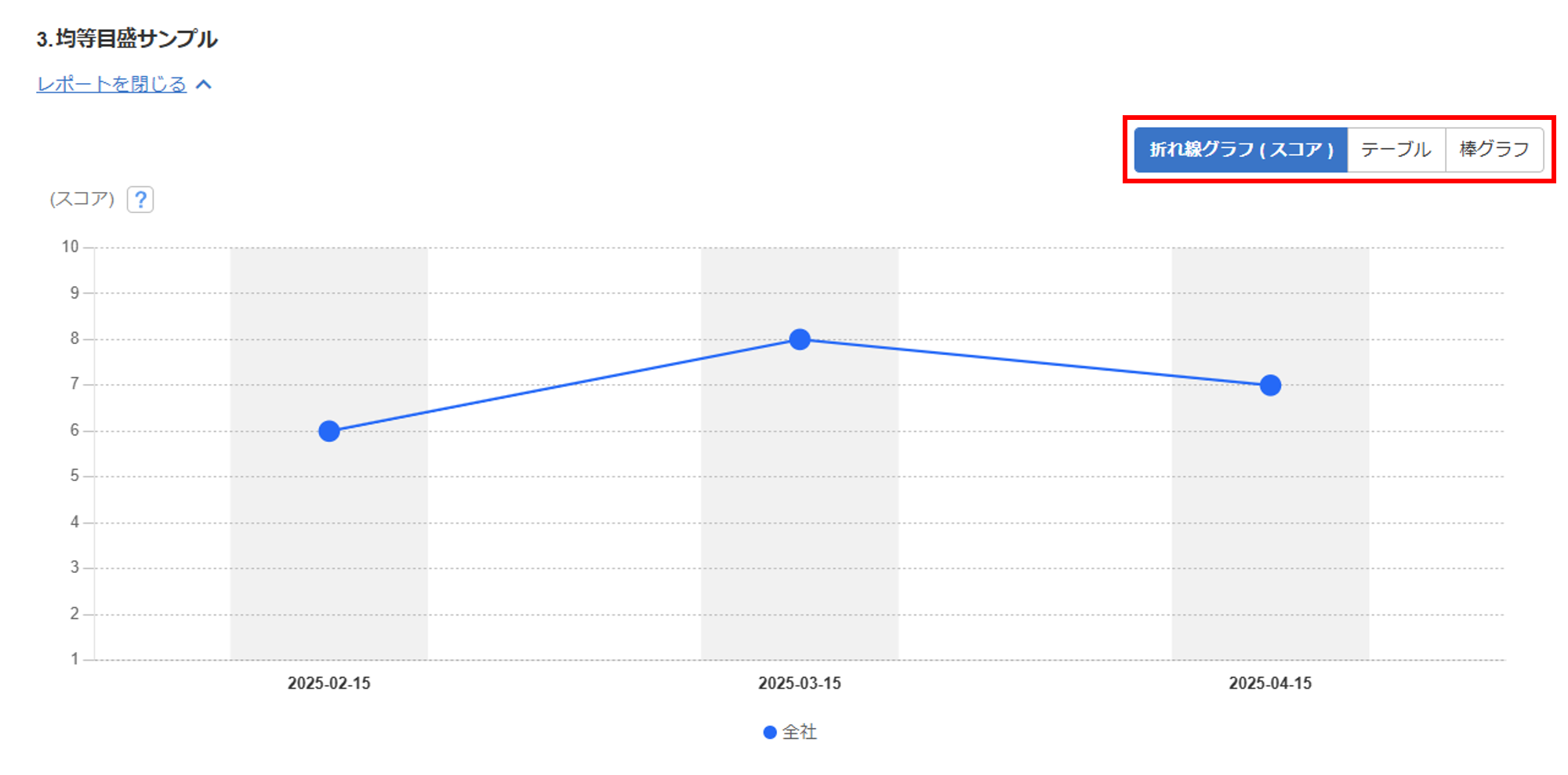Click the line segment rising toward 2025-03-15
This screenshot has width=1568, height=775.
(x=564, y=386)
